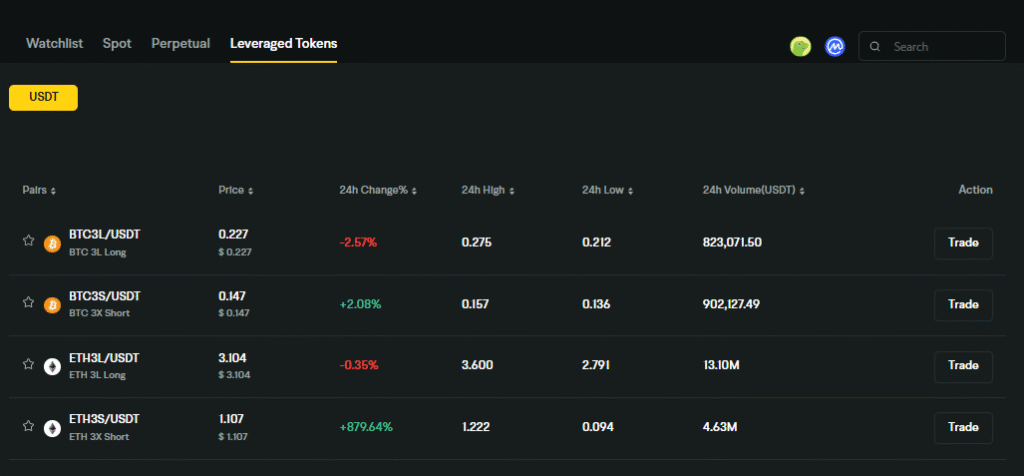Click the 3.600 24h high value
Screen dimensions: 1024x476
click(x=477, y=366)
